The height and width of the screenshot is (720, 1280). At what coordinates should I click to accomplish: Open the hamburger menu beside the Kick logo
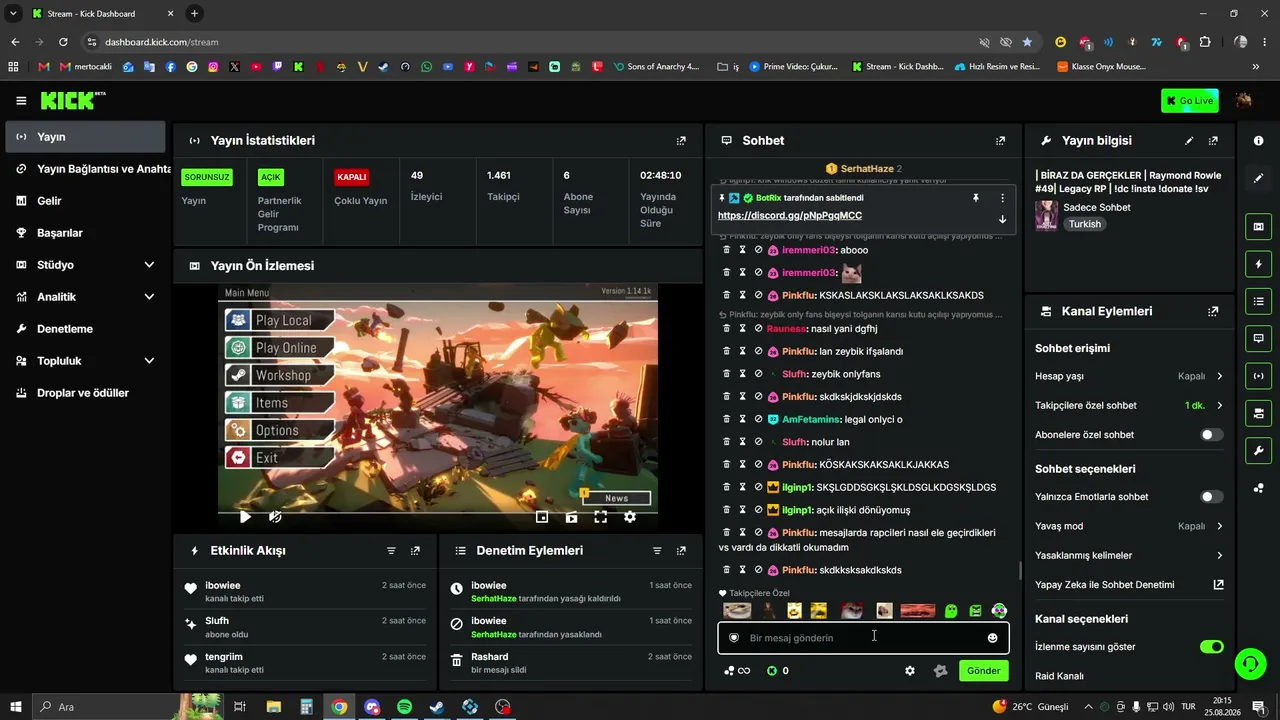21,101
